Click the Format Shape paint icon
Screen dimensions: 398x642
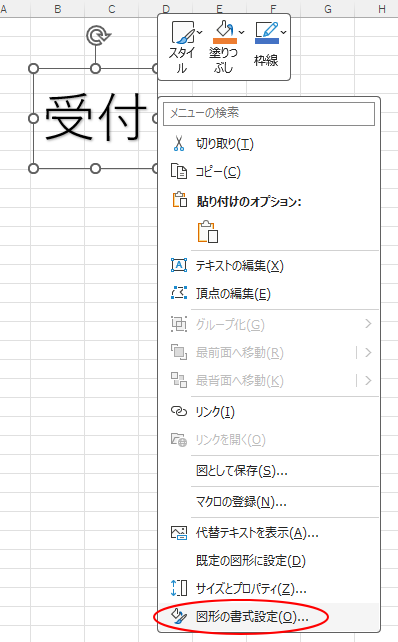pos(179,616)
